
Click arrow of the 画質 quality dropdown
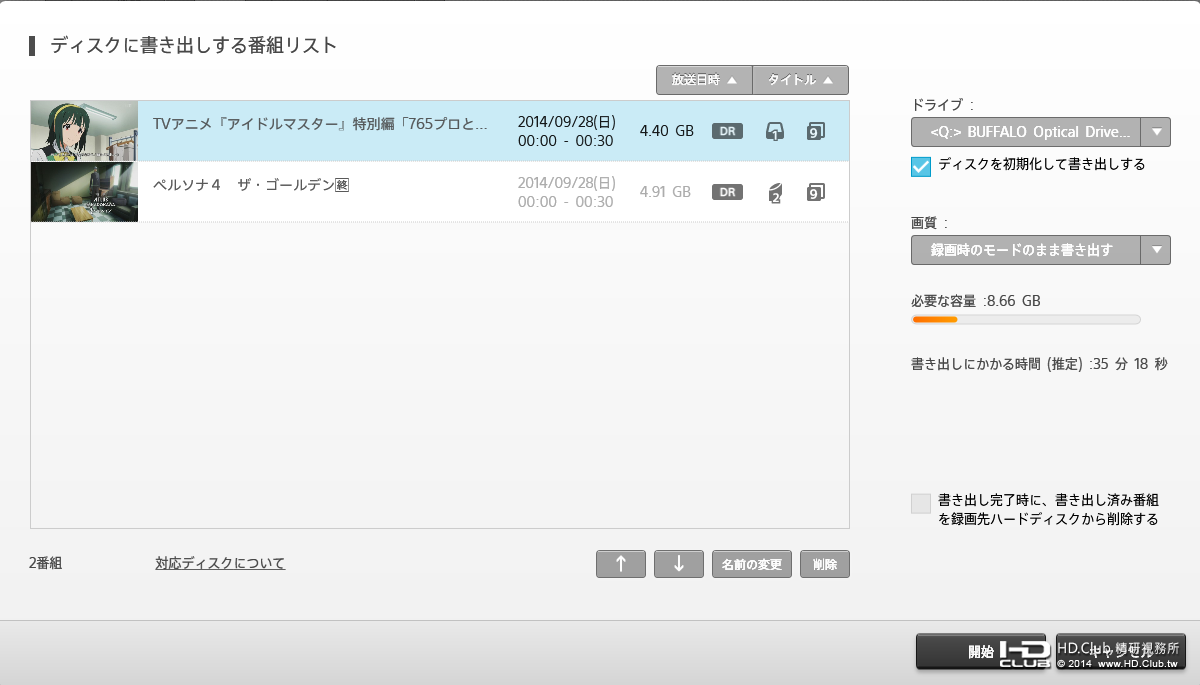[x=1156, y=250]
